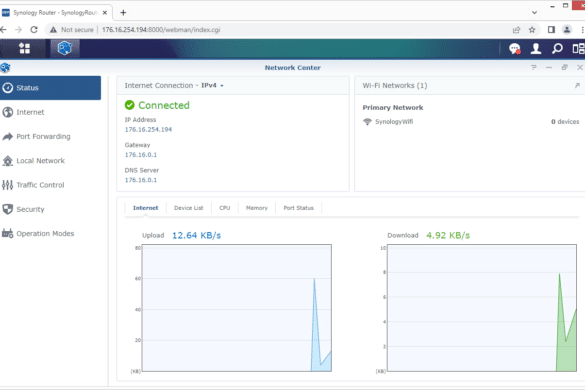Click the SRM search magnifier icon

[557, 49]
